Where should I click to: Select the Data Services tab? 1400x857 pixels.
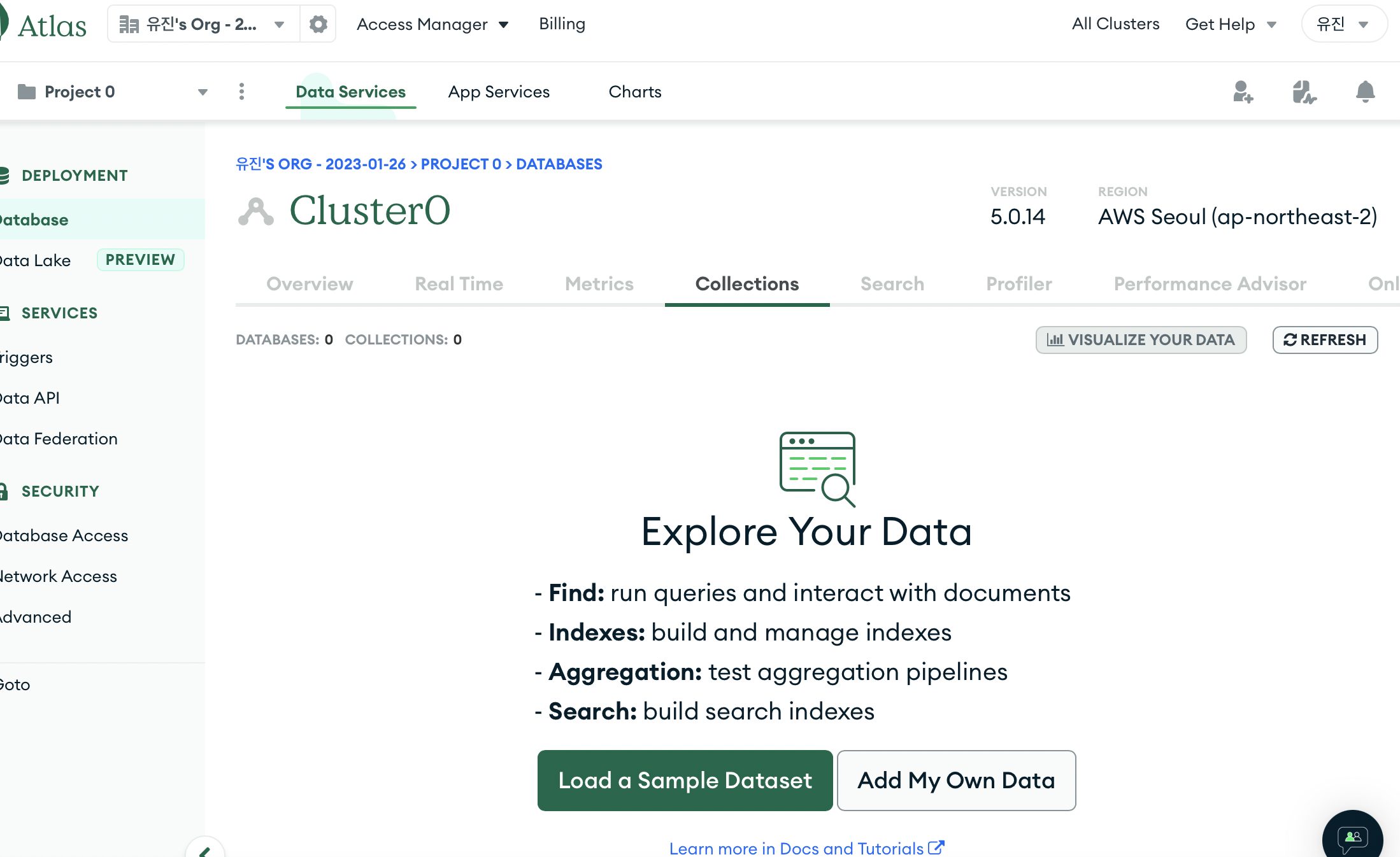(350, 92)
